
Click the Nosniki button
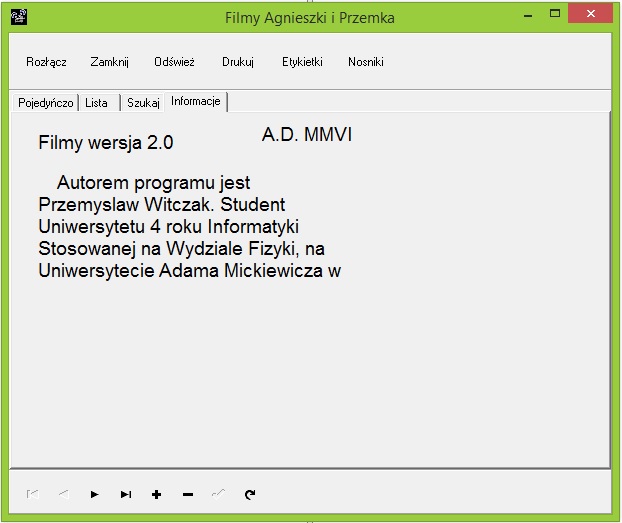[x=366, y=62]
